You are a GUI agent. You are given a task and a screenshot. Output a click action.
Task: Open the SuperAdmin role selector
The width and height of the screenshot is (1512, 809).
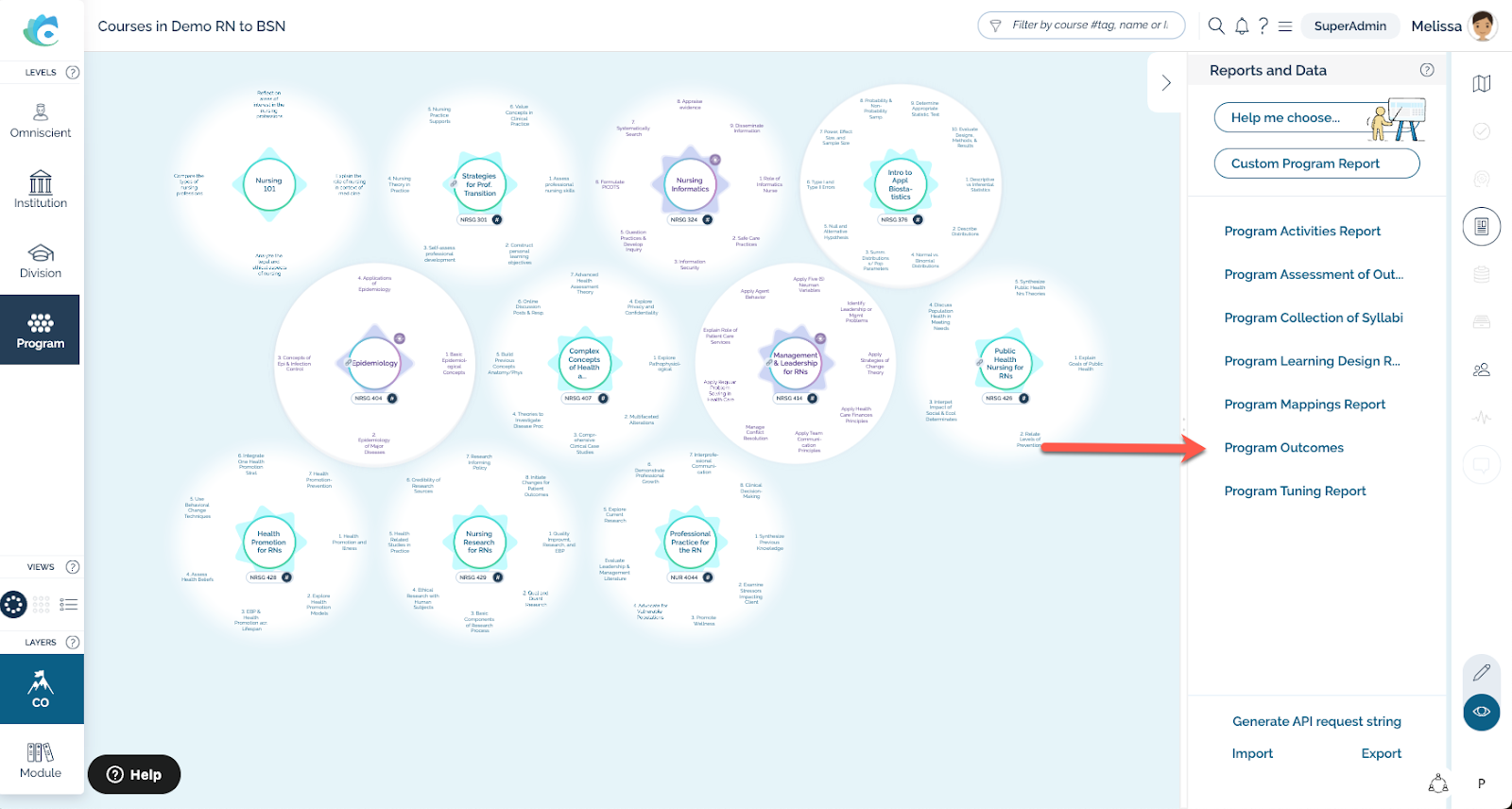click(x=1349, y=26)
